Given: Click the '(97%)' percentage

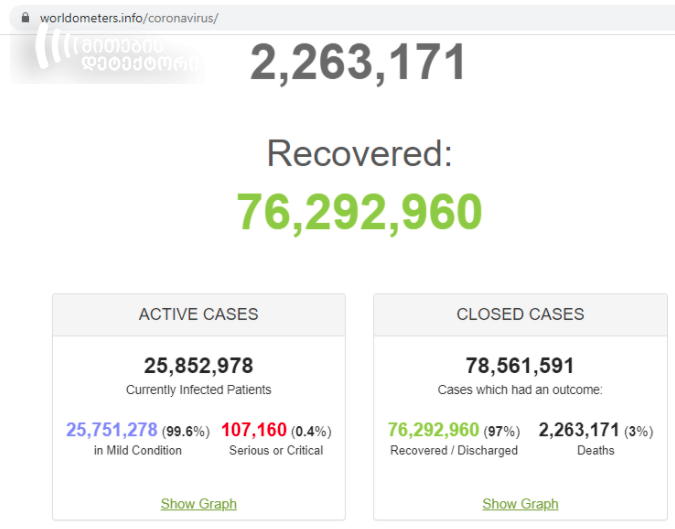Looking at the screenshot, I should pyautogui.click(x=502, y=431).
